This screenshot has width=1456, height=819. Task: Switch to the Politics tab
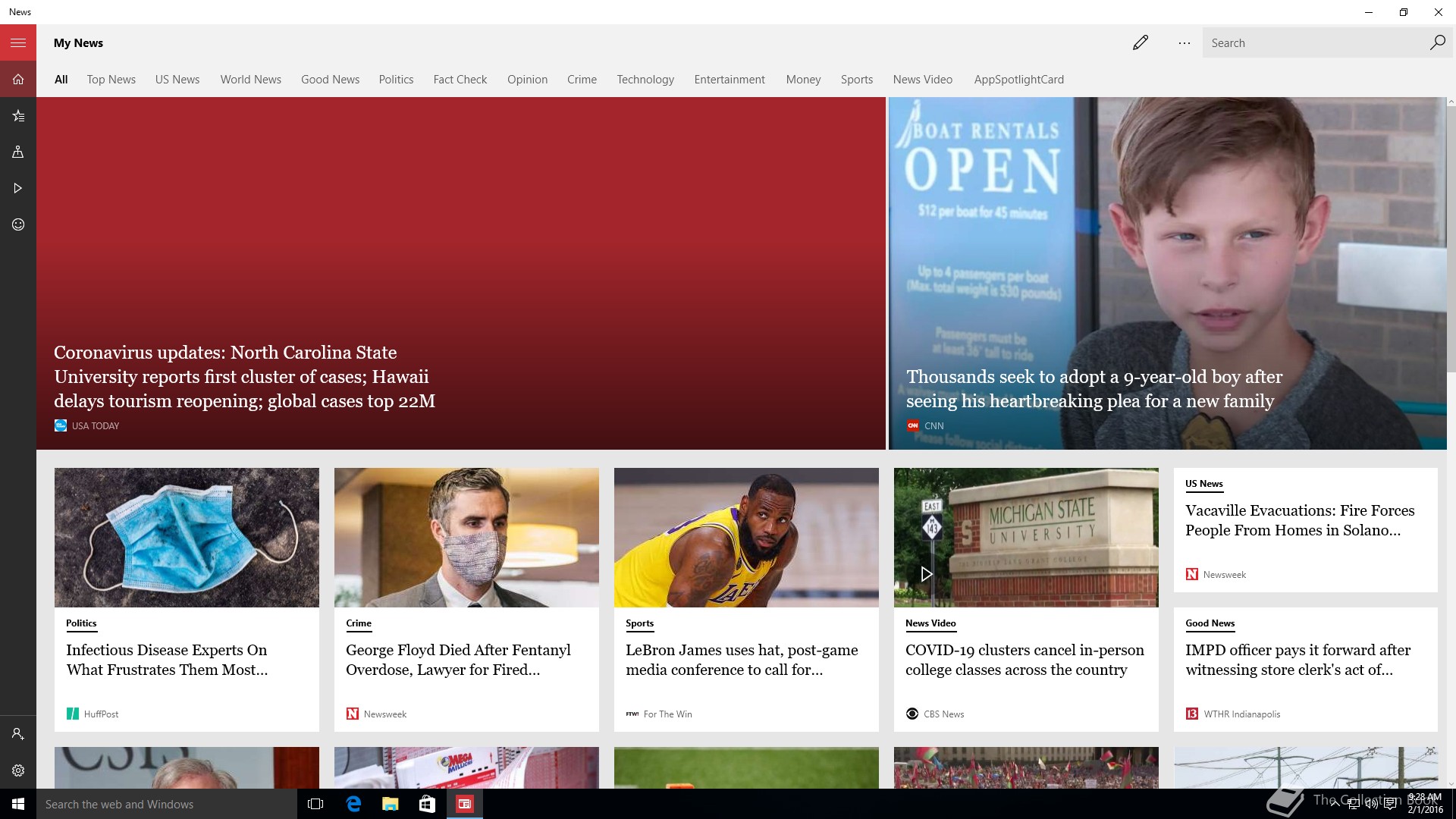point(397,80)
